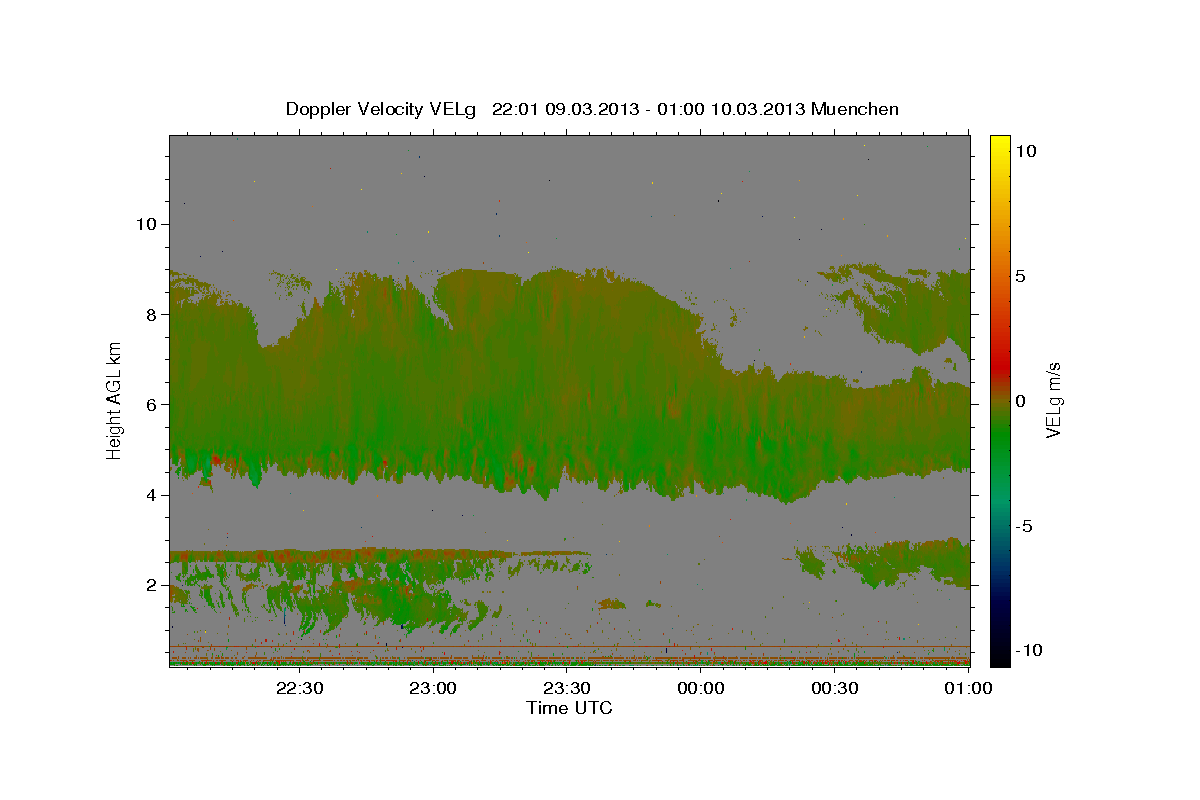Click the colorbar label 'VELg m/s'

[x=1054, y=400]
